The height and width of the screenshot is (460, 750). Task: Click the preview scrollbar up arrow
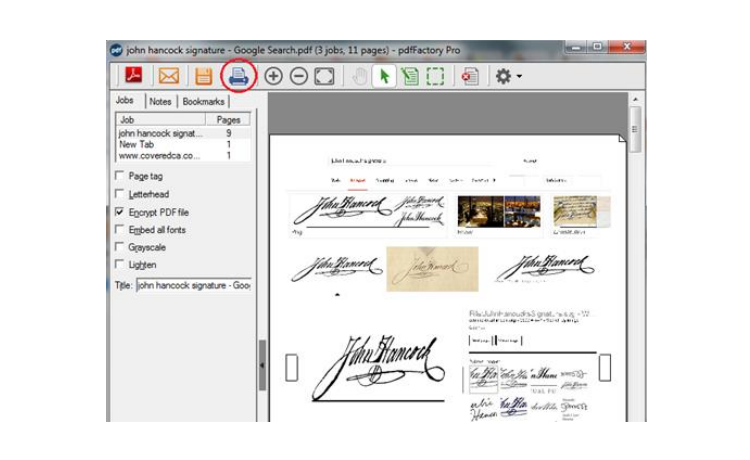pos(635,99)
